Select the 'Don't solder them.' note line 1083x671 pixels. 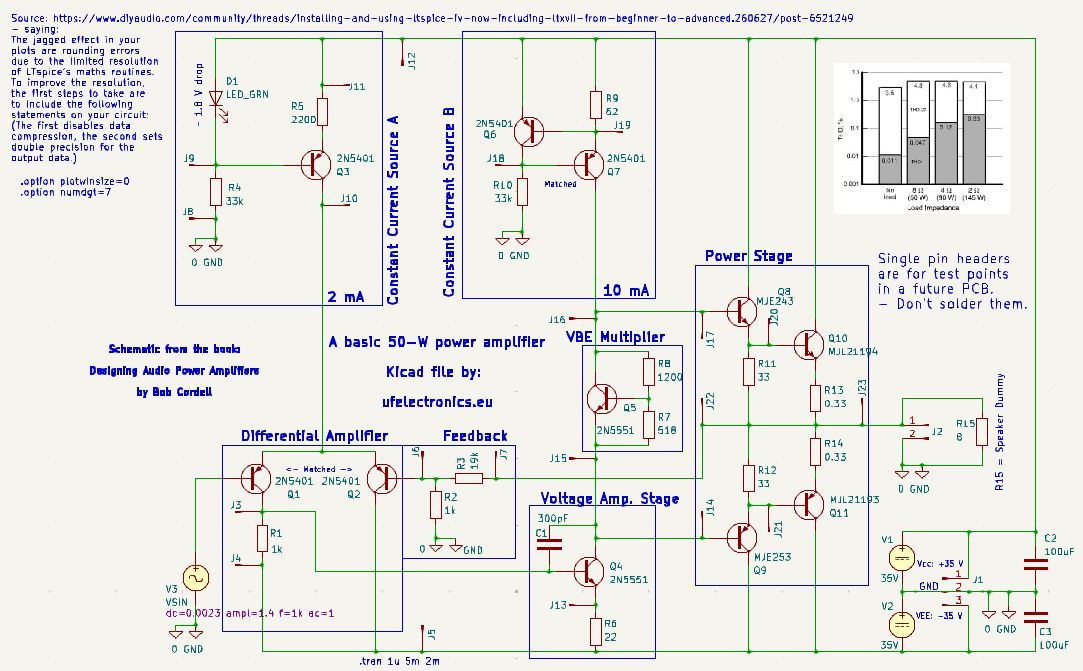point(953,304)
